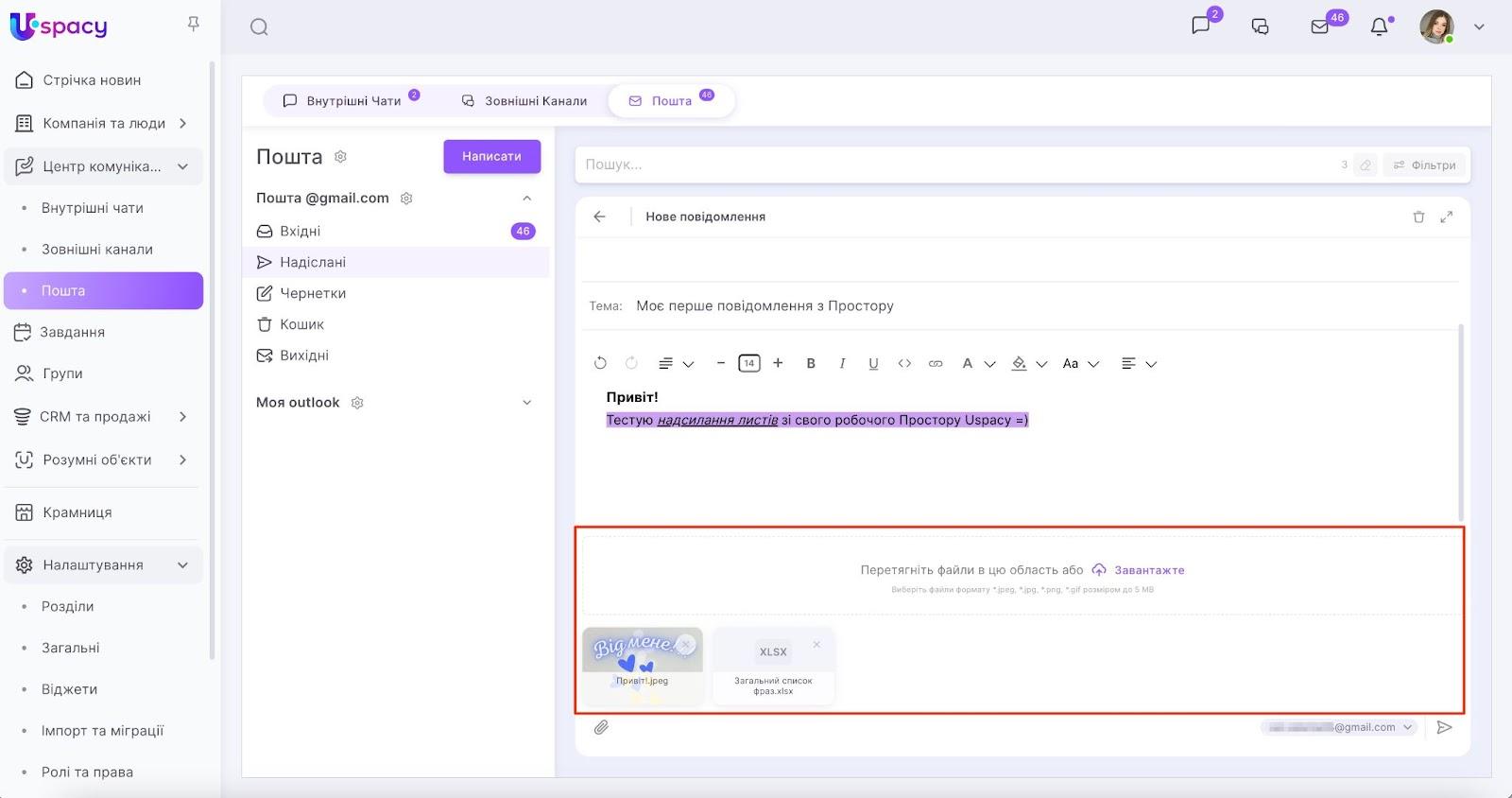The image size is (1512, 798).
Task: Switch to Зовнішні Канали tab
Action: pyautogui.click(x=525, y=101)
